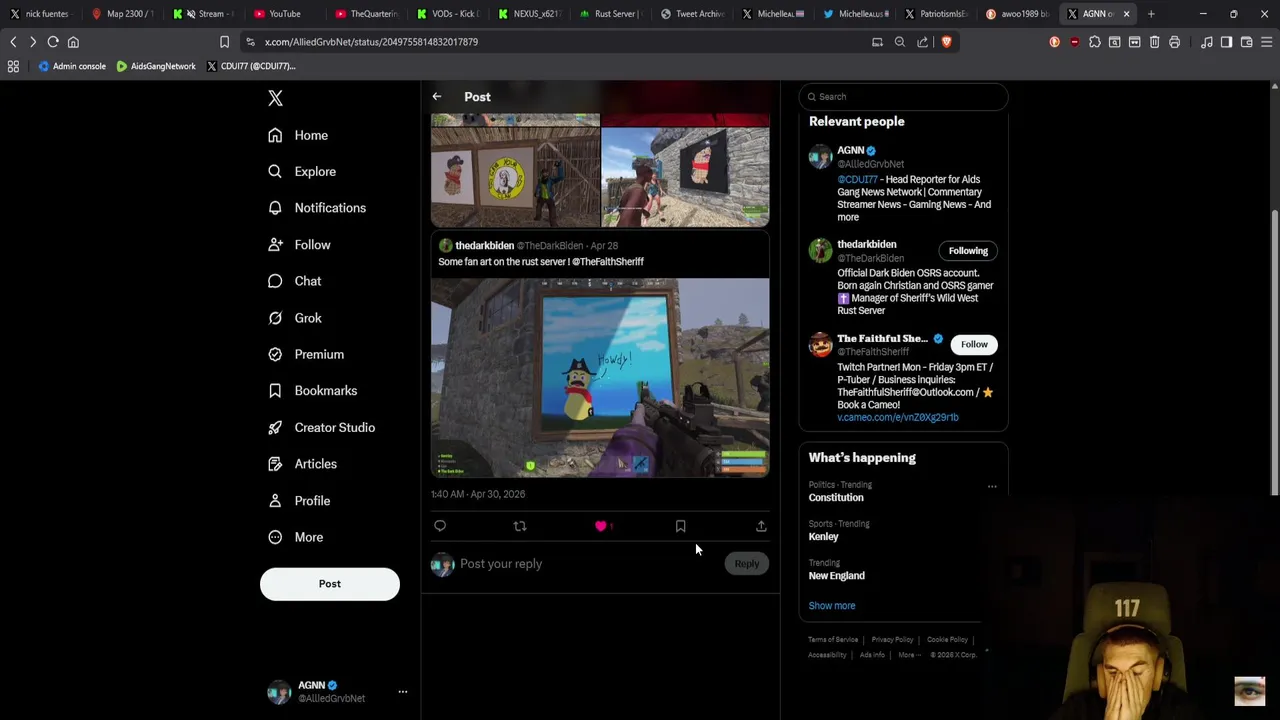Open account options next to AGNN

coord(403,691)
